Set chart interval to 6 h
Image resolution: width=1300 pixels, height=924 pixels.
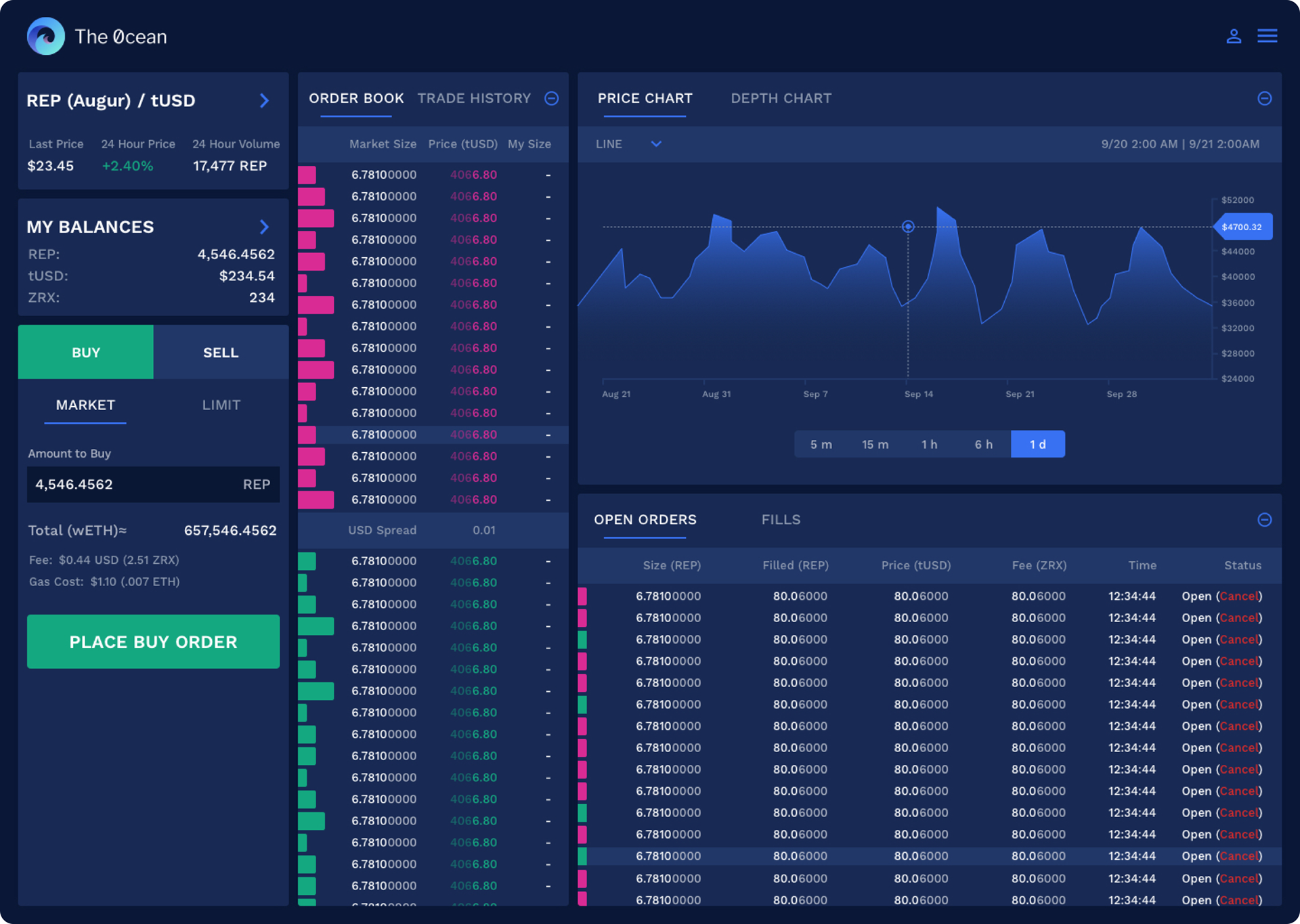pyautogui.click(x=984, y=444)
